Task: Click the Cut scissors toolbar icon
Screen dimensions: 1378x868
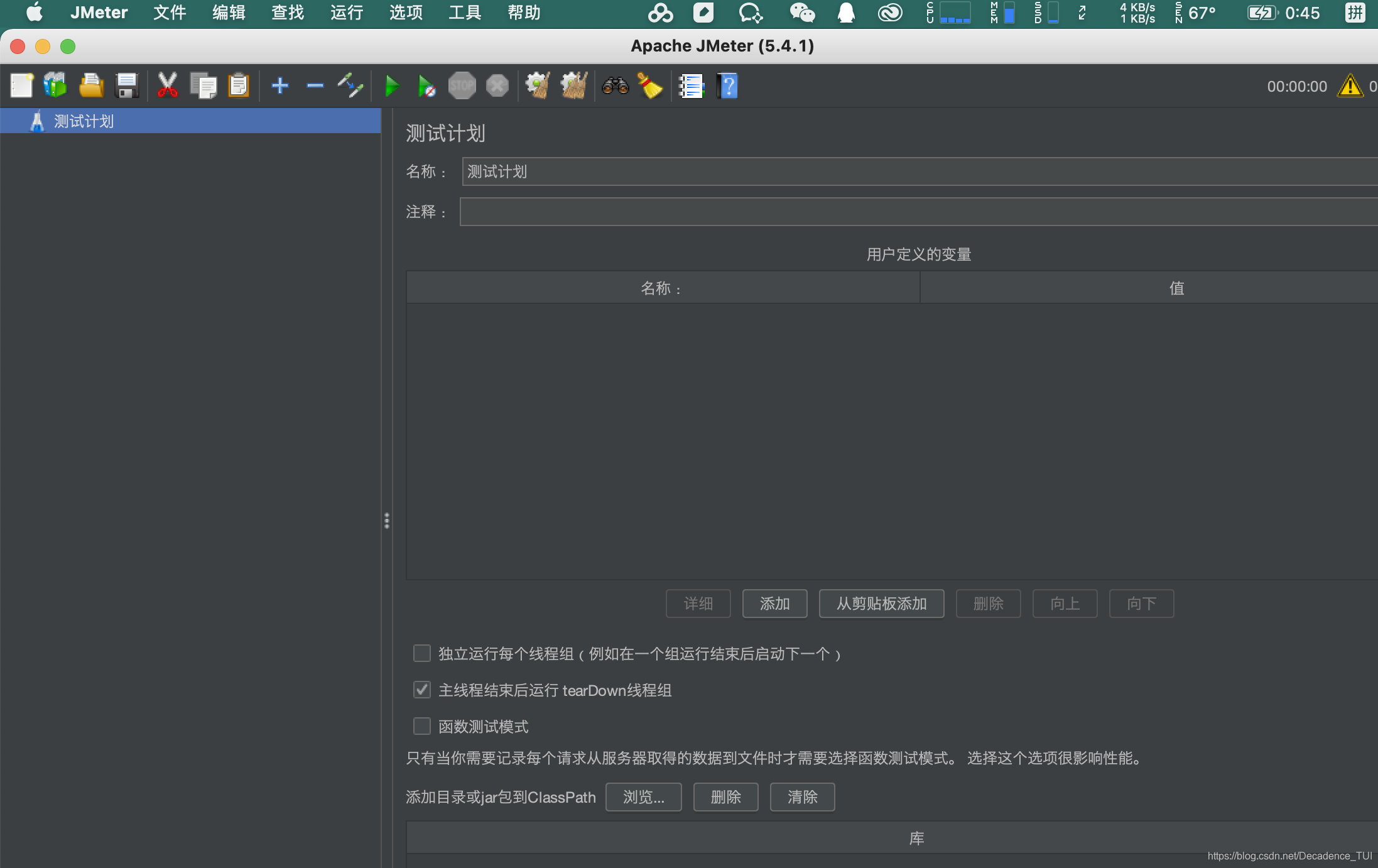Action: coord(166,85)
